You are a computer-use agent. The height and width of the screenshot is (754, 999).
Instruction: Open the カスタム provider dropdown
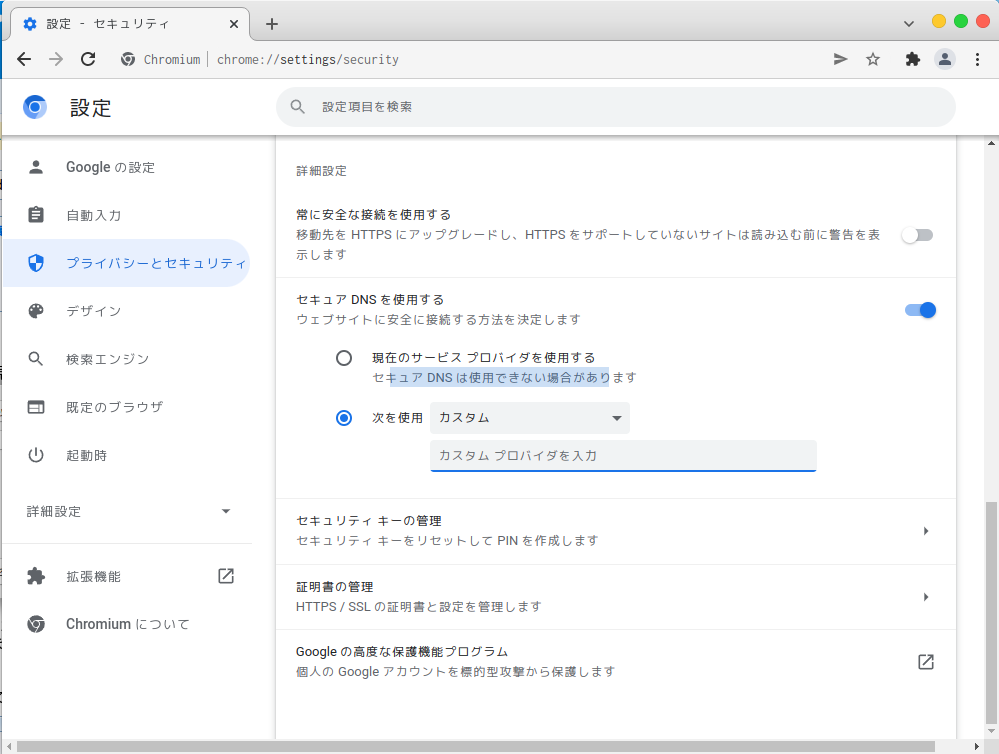tap(530, 418)
